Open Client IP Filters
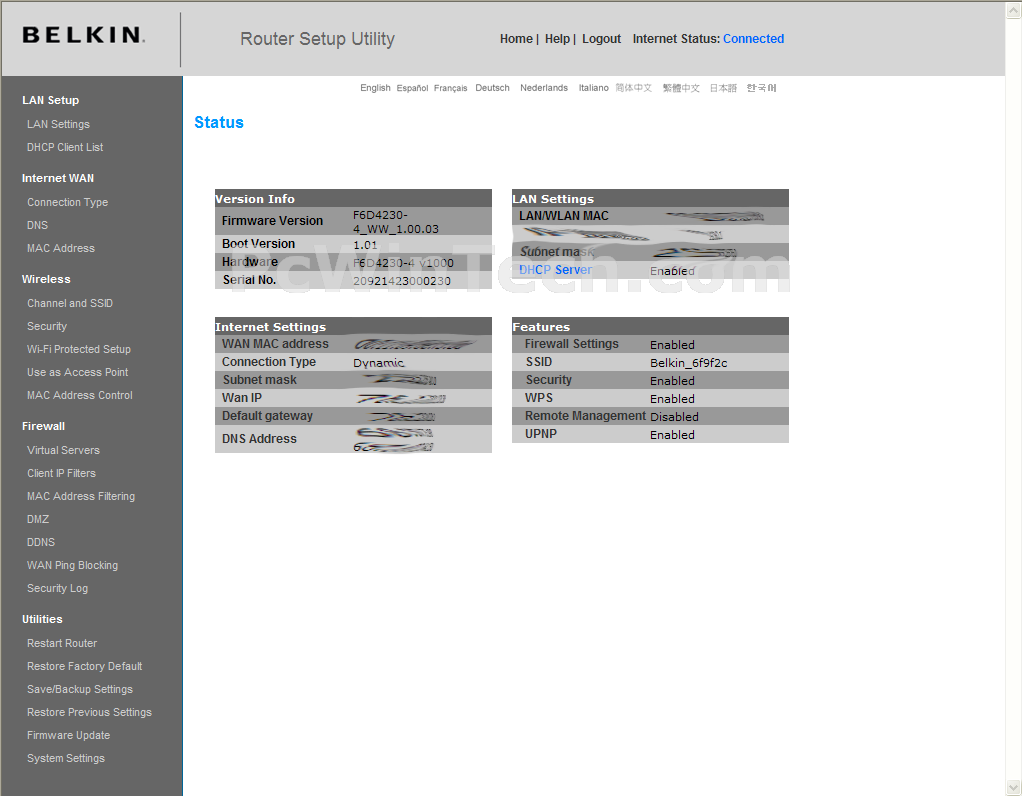Image resolution: width=1022 pixels, height=796 pixels. 61,473
